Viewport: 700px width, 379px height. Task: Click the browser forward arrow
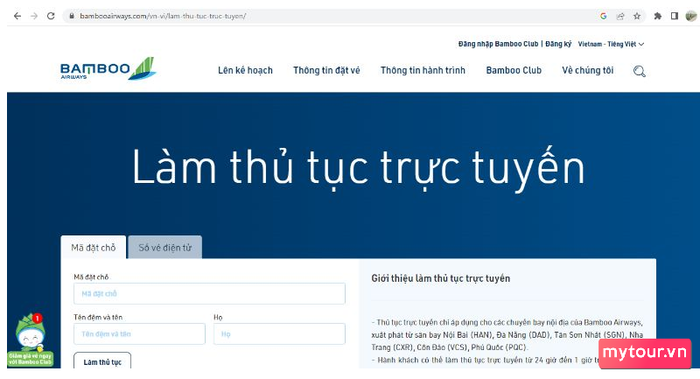pos(34,16)
